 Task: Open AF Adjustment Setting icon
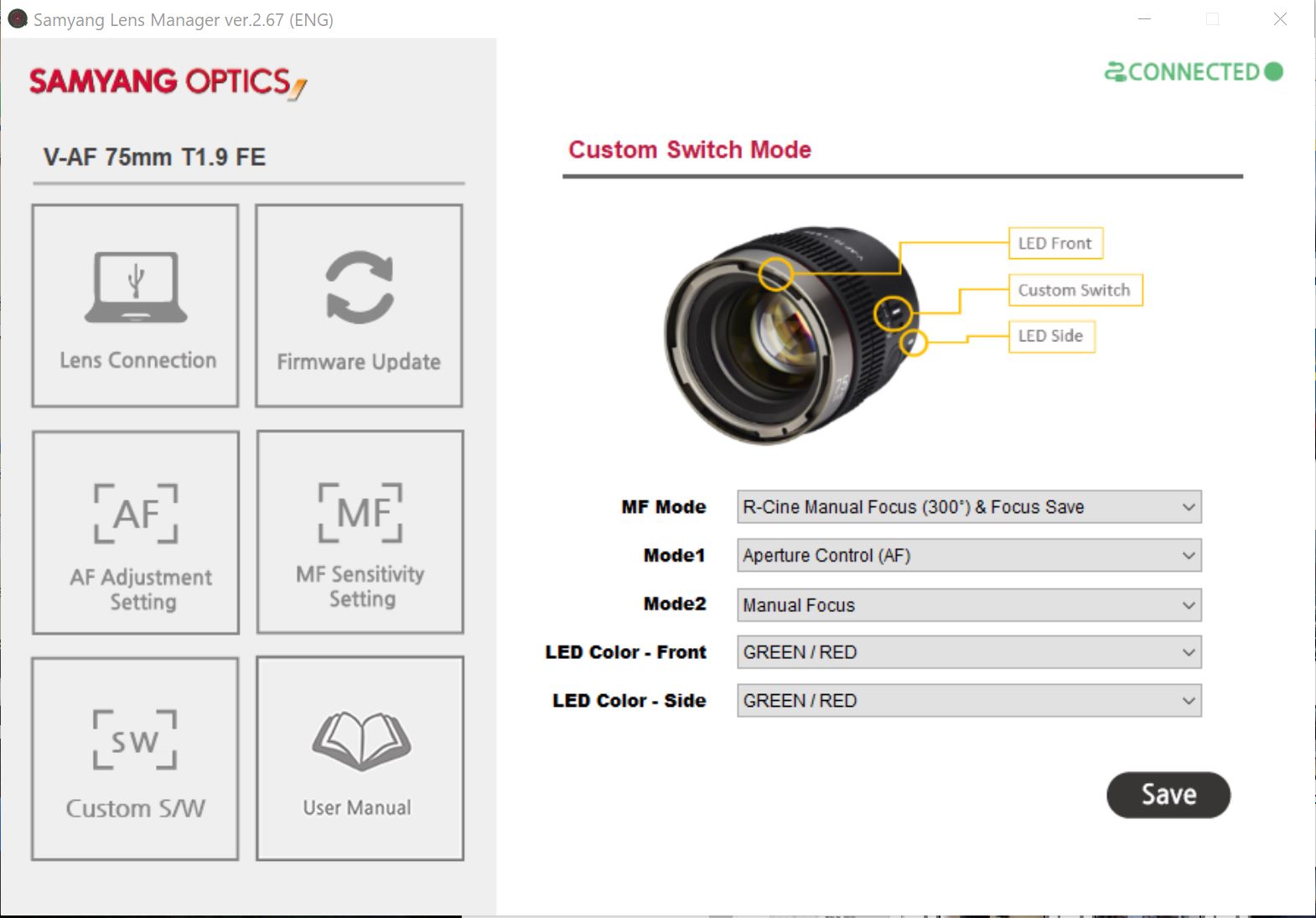(x=136, y=514)
